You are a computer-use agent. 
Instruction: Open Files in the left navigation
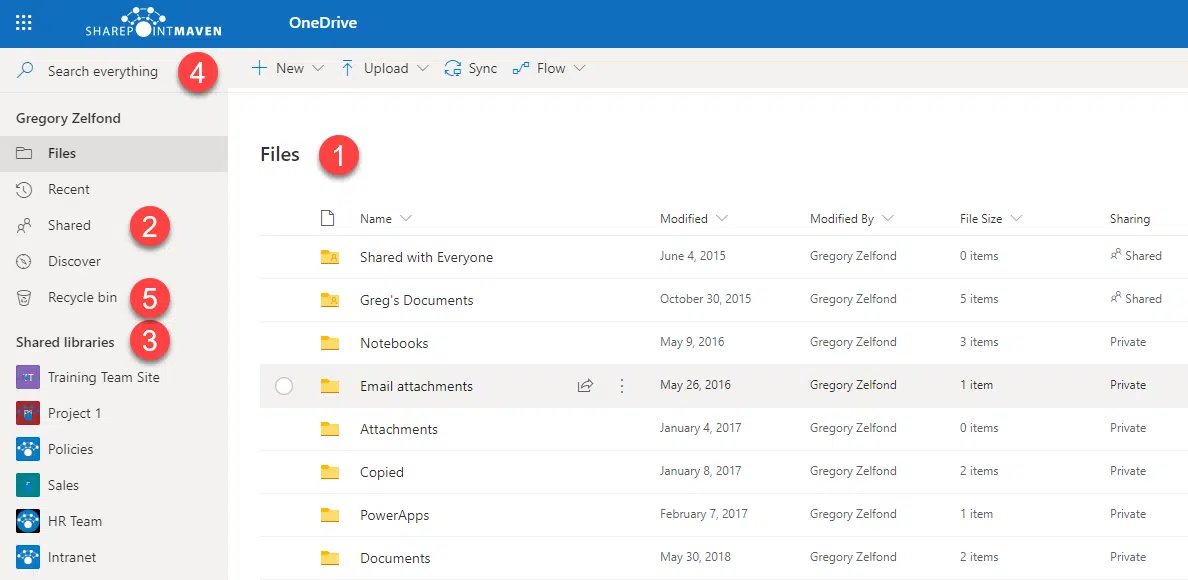(x=114, y=154)
